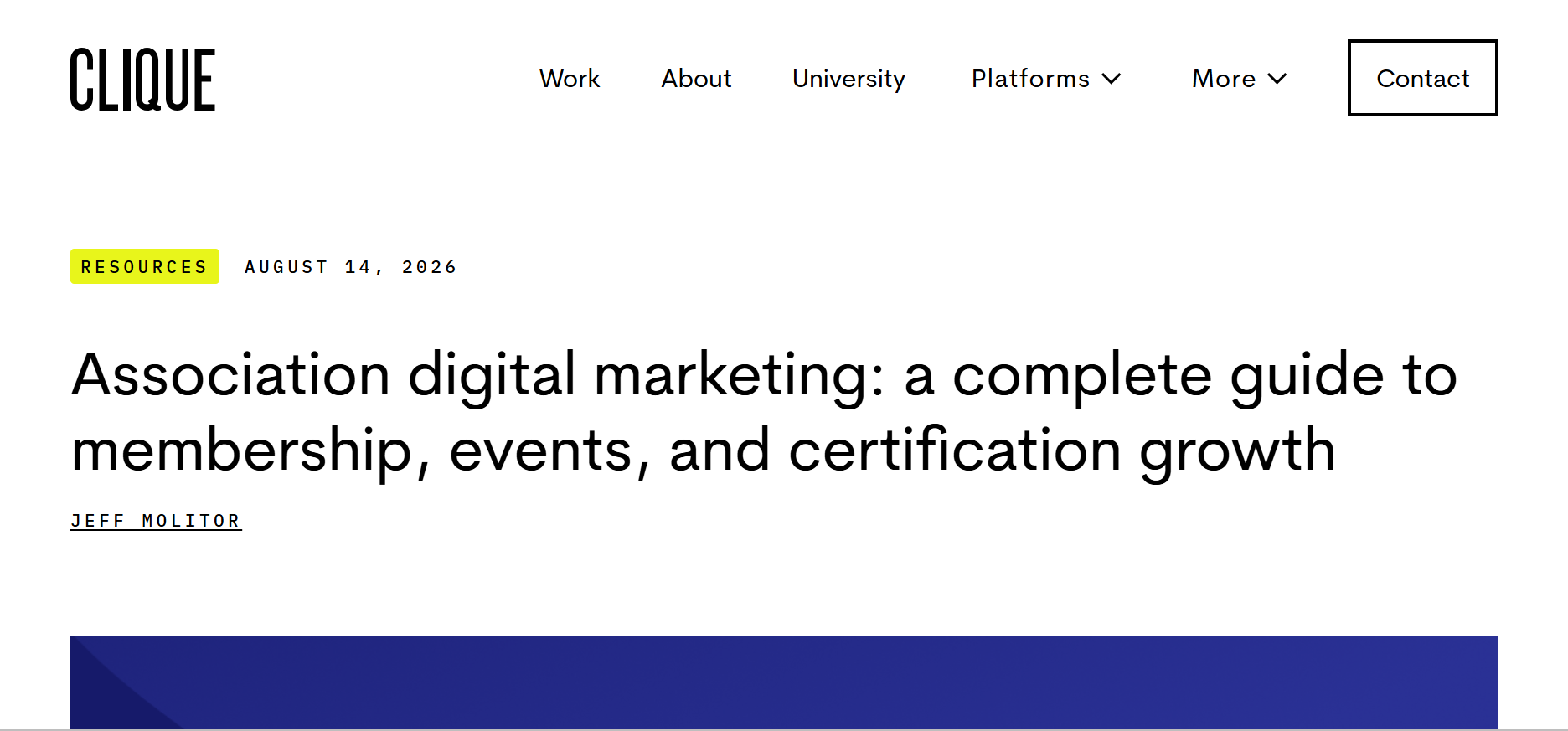Click the CLIQUE logo
The height and width of the screenshot is (731, 1568).
click(x=142, y=80)
